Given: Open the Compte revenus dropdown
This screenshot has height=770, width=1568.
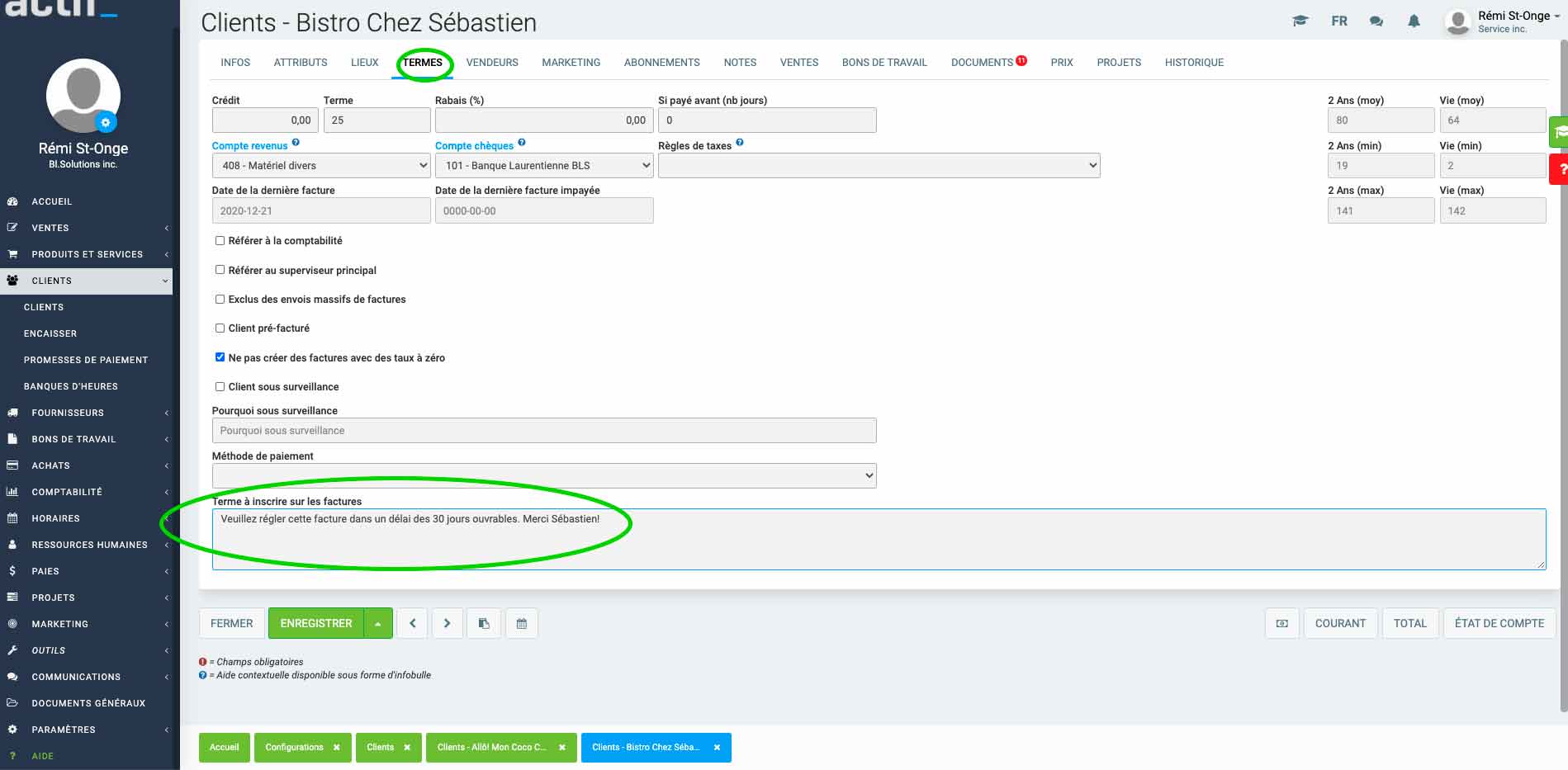Looking at the screenshot, I should 320,166.
